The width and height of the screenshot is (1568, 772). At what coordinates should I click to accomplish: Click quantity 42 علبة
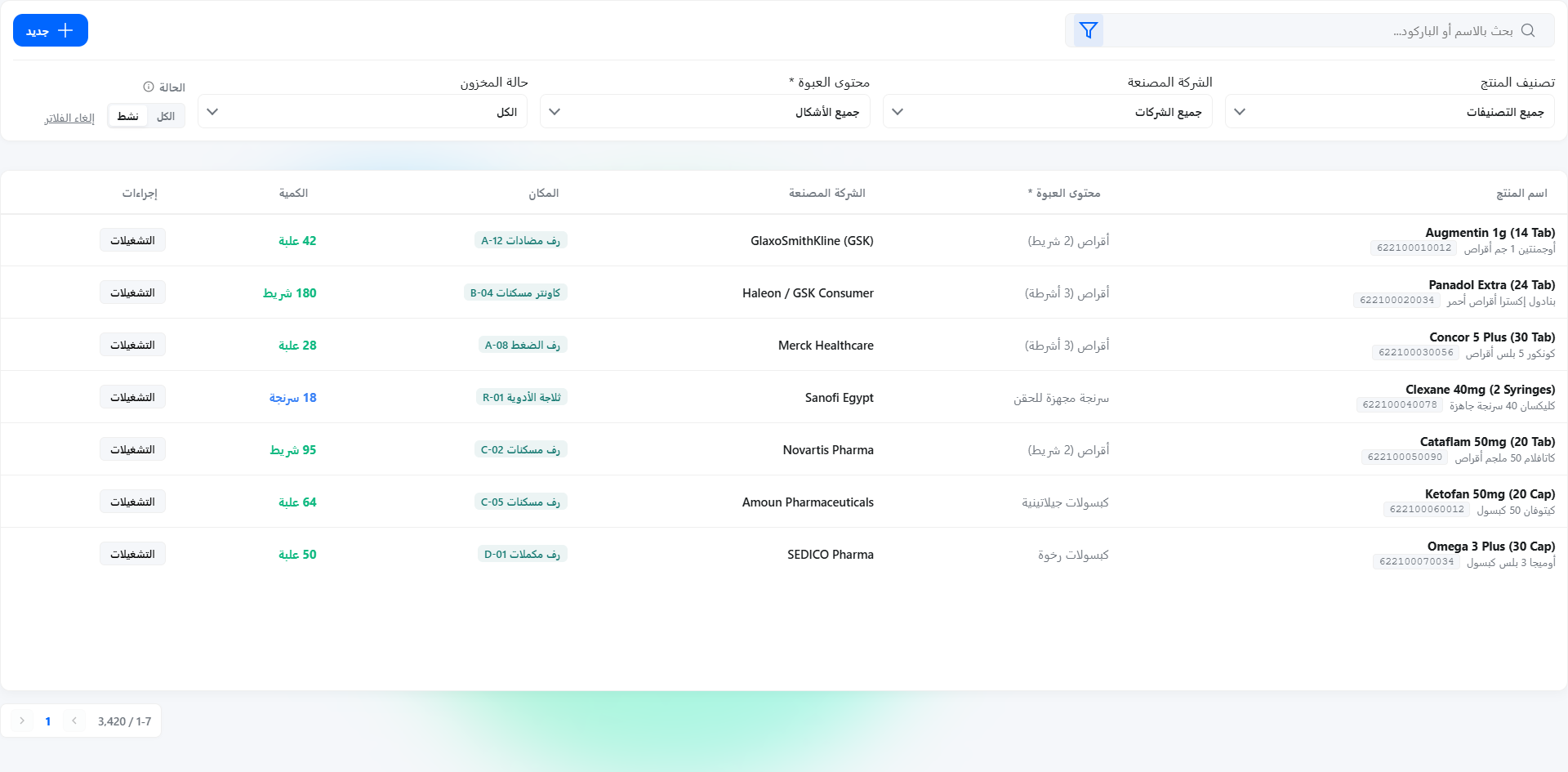coord(297,240)
